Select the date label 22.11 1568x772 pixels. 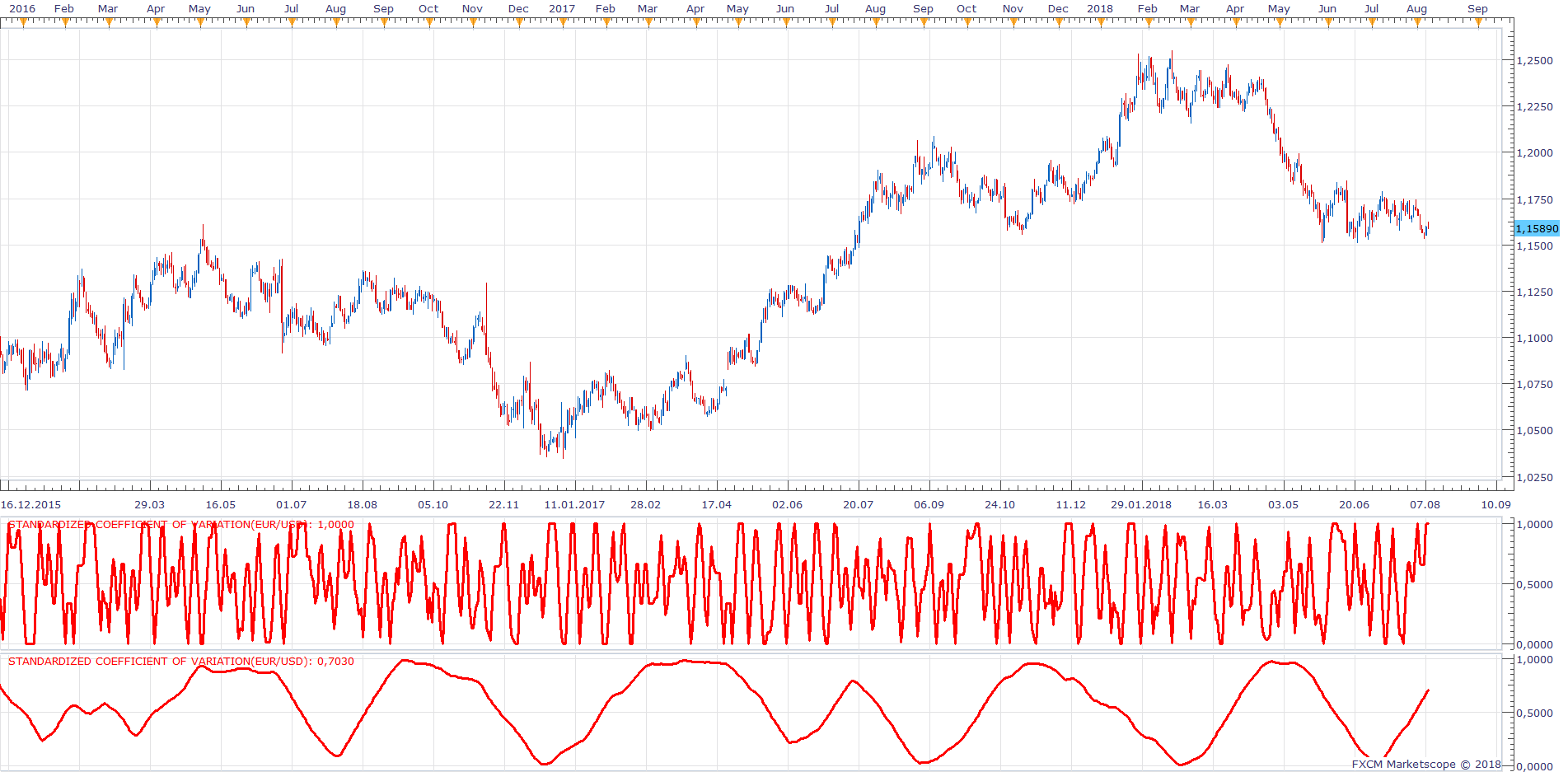point(504,504)
